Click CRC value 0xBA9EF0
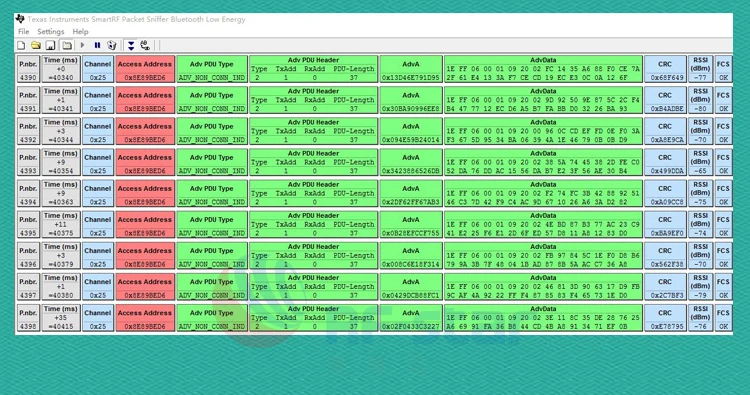Viewport: 750px width, 395px height. click(667, 233)
